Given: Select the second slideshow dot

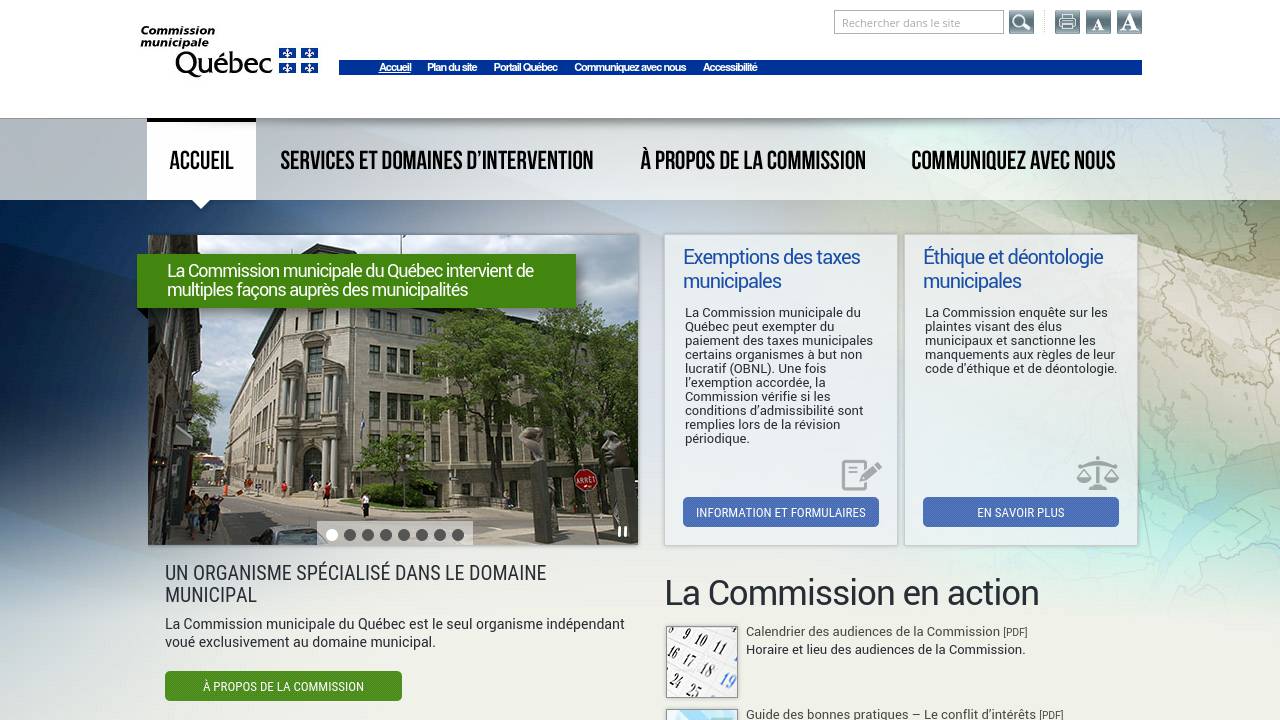Looking at the screenshot, I should point(350,535).
